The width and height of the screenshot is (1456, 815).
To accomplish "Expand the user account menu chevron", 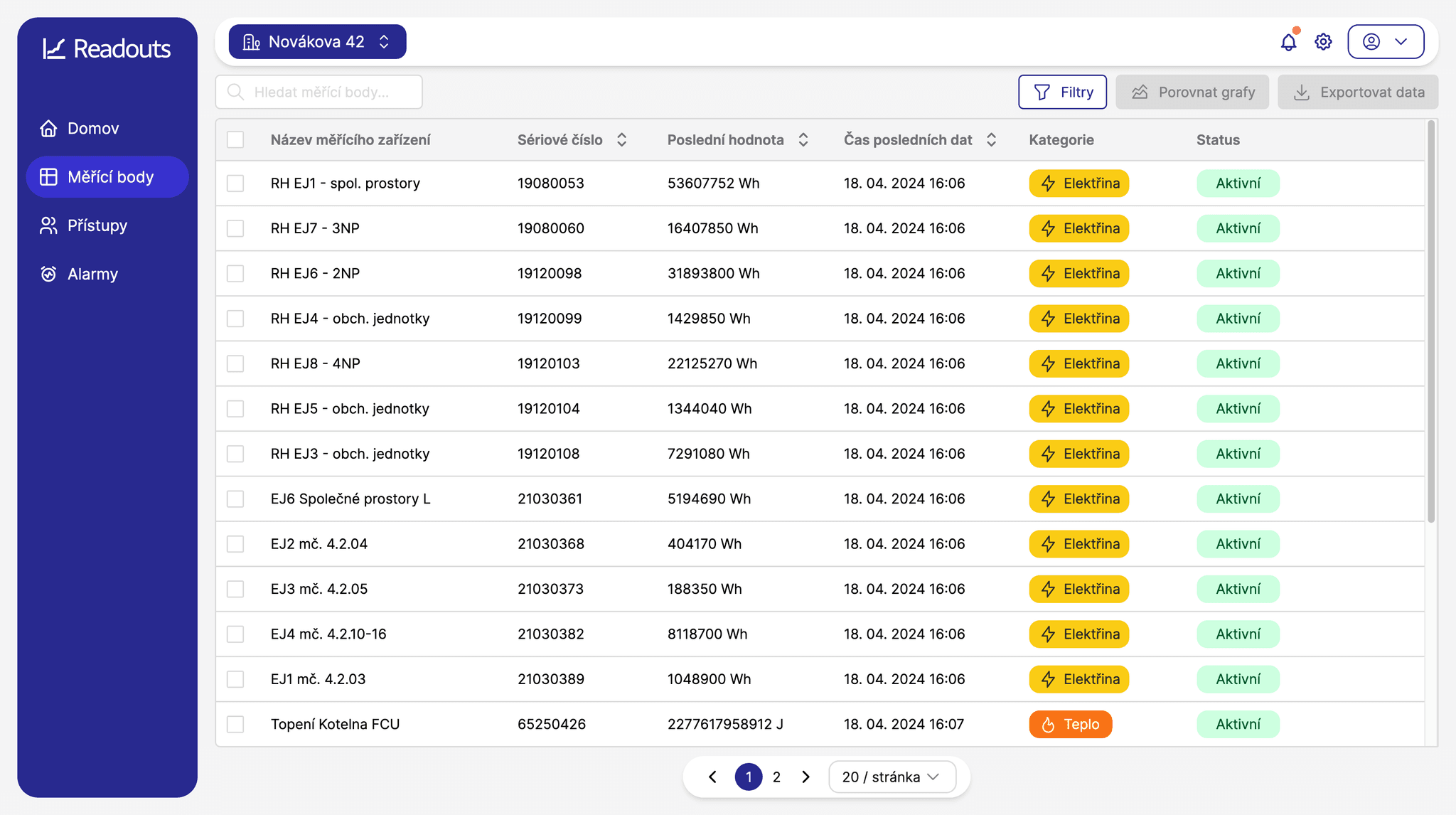I will [x=1401, y=42].
